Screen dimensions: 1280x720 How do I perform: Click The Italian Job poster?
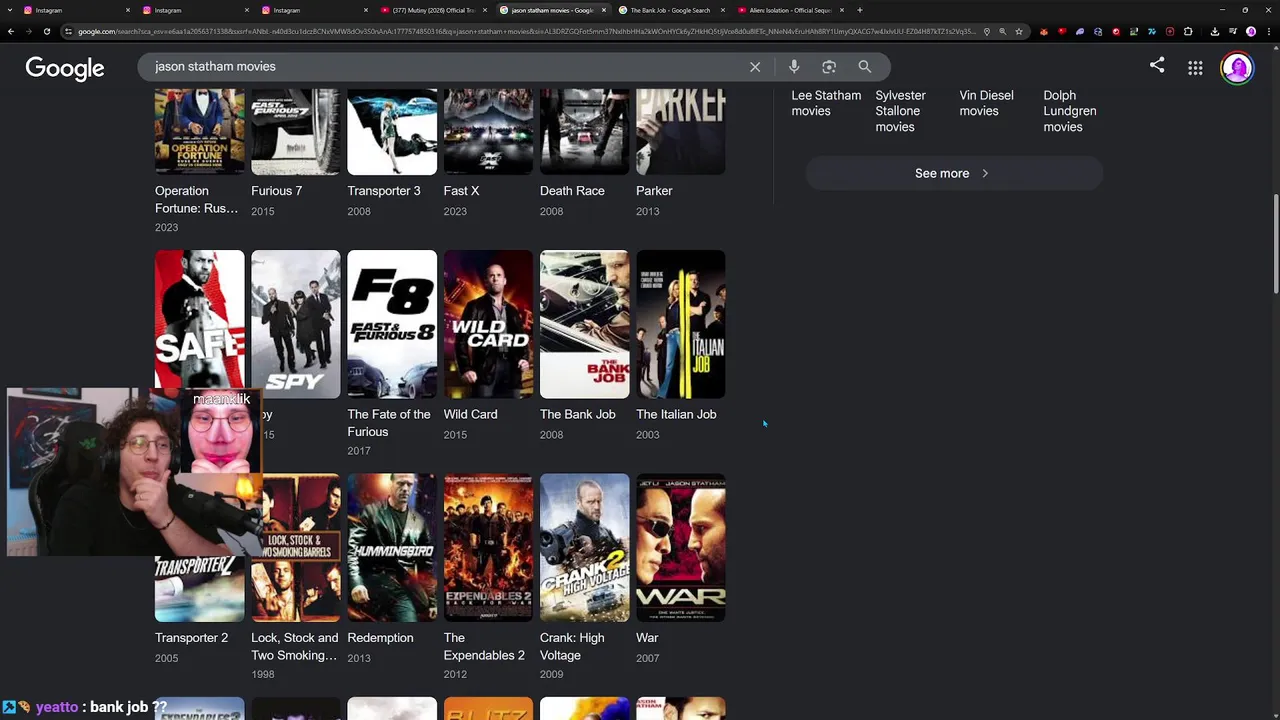(681, 324)
